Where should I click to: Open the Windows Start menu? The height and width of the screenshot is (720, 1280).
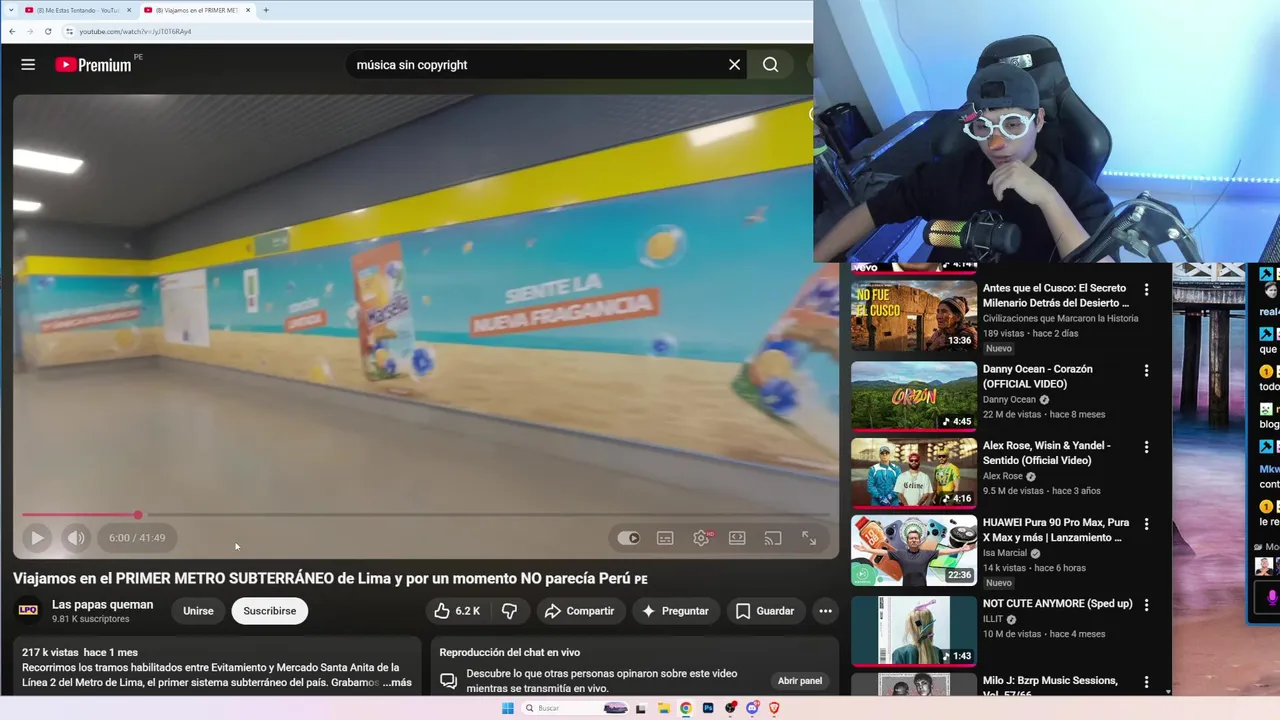[507, 708]
